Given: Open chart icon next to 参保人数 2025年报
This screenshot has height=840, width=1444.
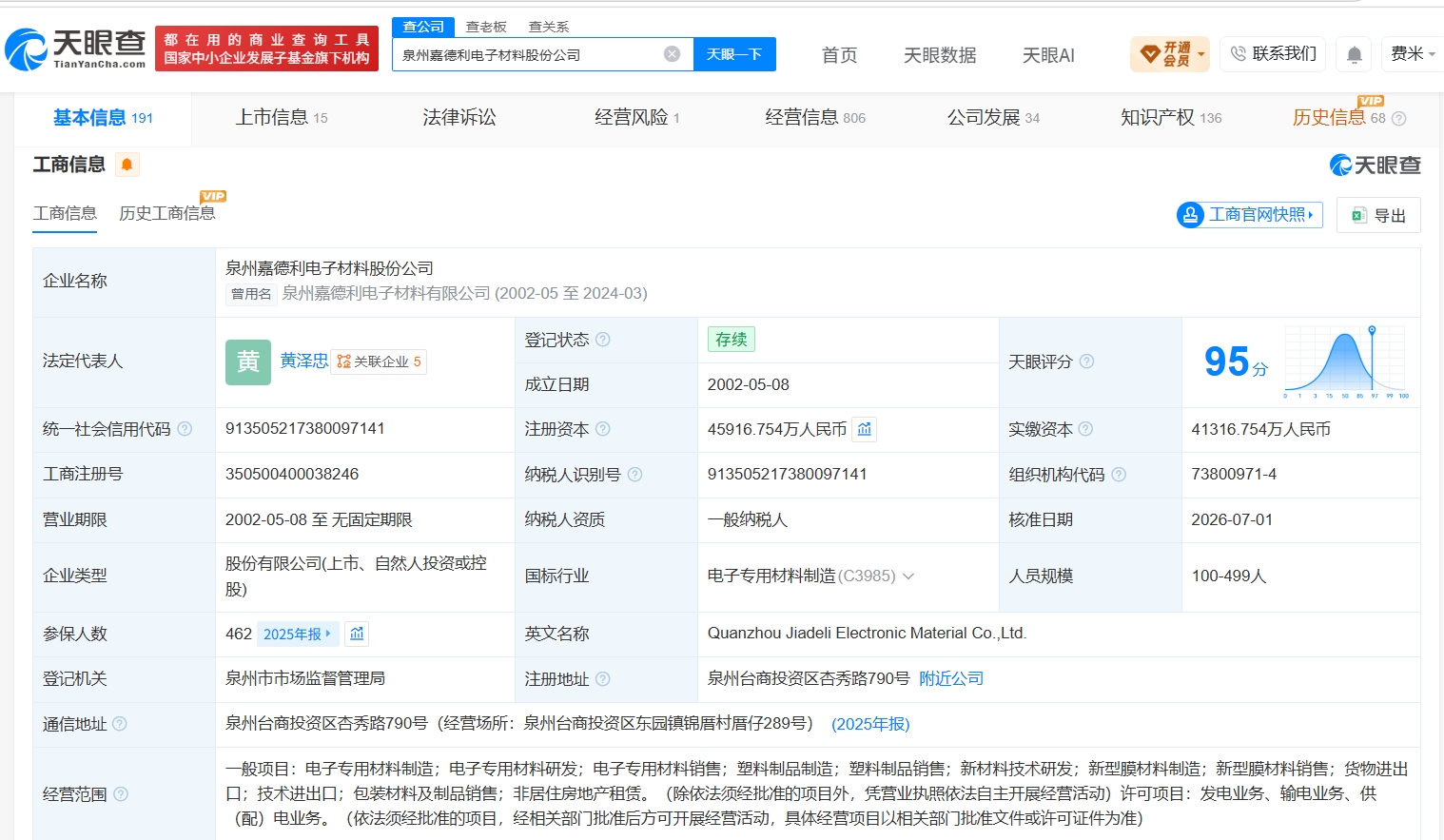Looking at the screenshot, I should click(x=357, y=634).
